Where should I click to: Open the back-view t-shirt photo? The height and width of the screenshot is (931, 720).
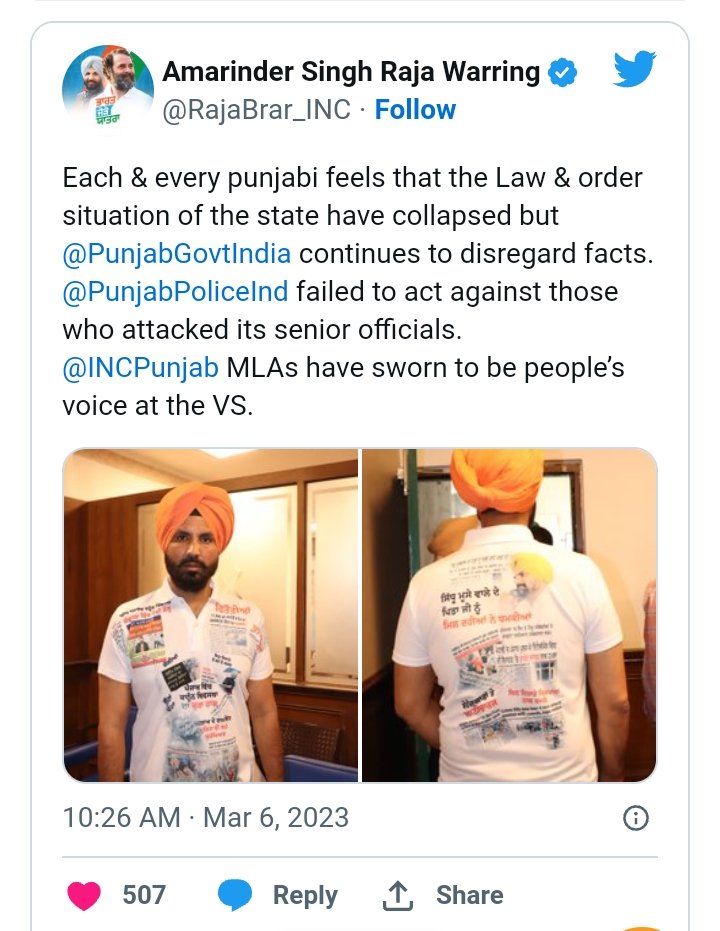pos(509,615)
